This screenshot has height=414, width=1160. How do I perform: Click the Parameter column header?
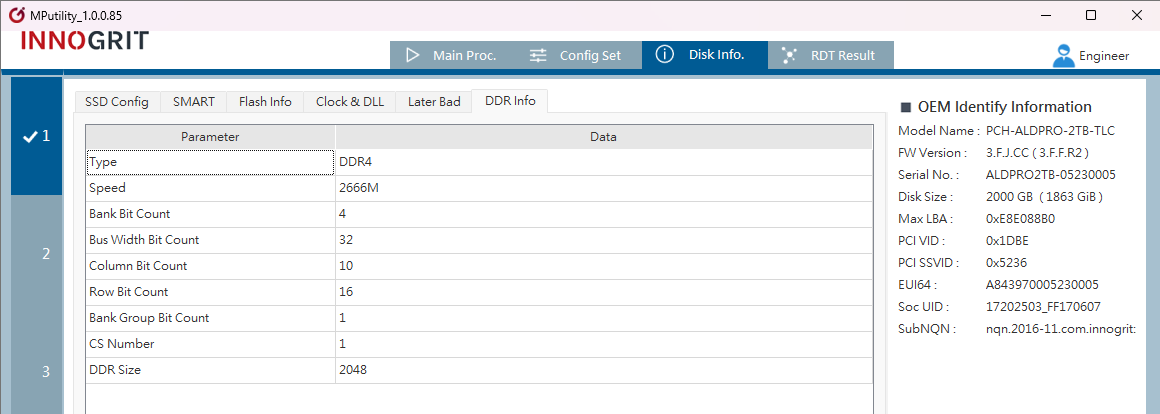pyautogui.click(x=210, y=136)
